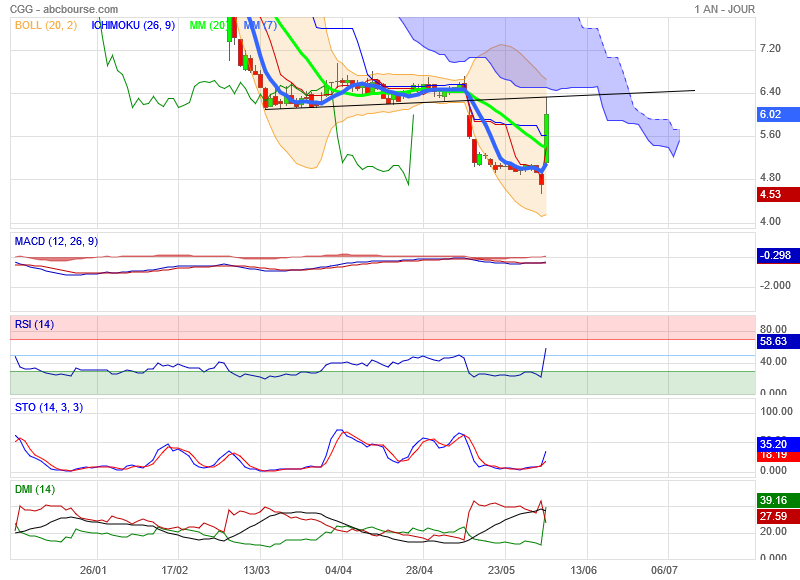Screen dimensions: 800x580
Task: Click the 40.00 RSI axis value
Action: coord(773,361)
